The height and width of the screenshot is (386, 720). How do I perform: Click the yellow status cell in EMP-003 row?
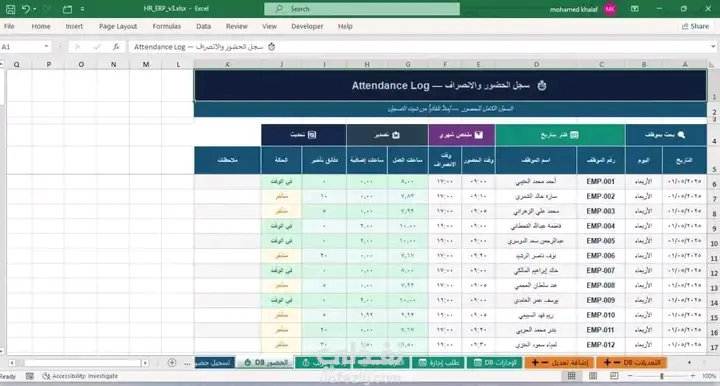[281, 211]
